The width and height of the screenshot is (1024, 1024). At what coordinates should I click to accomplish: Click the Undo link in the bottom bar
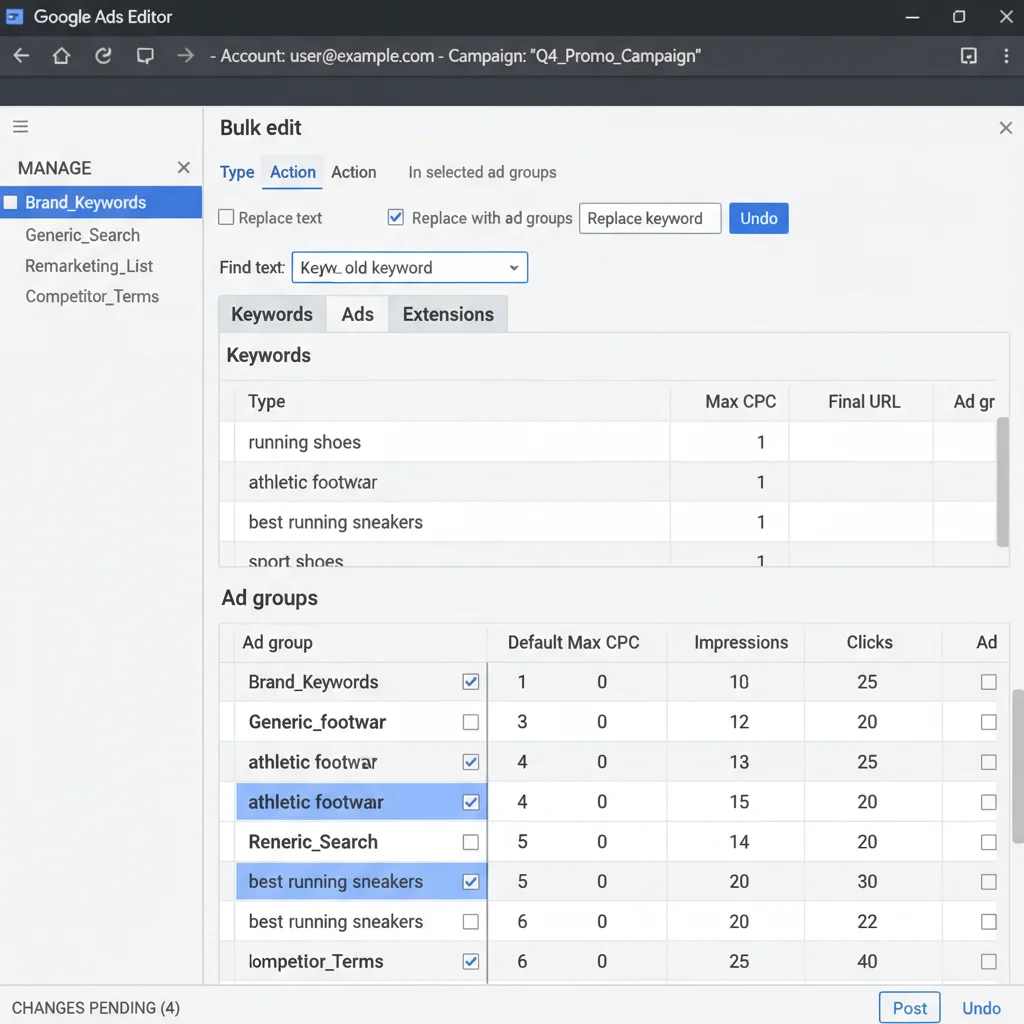coord(981,1008)
